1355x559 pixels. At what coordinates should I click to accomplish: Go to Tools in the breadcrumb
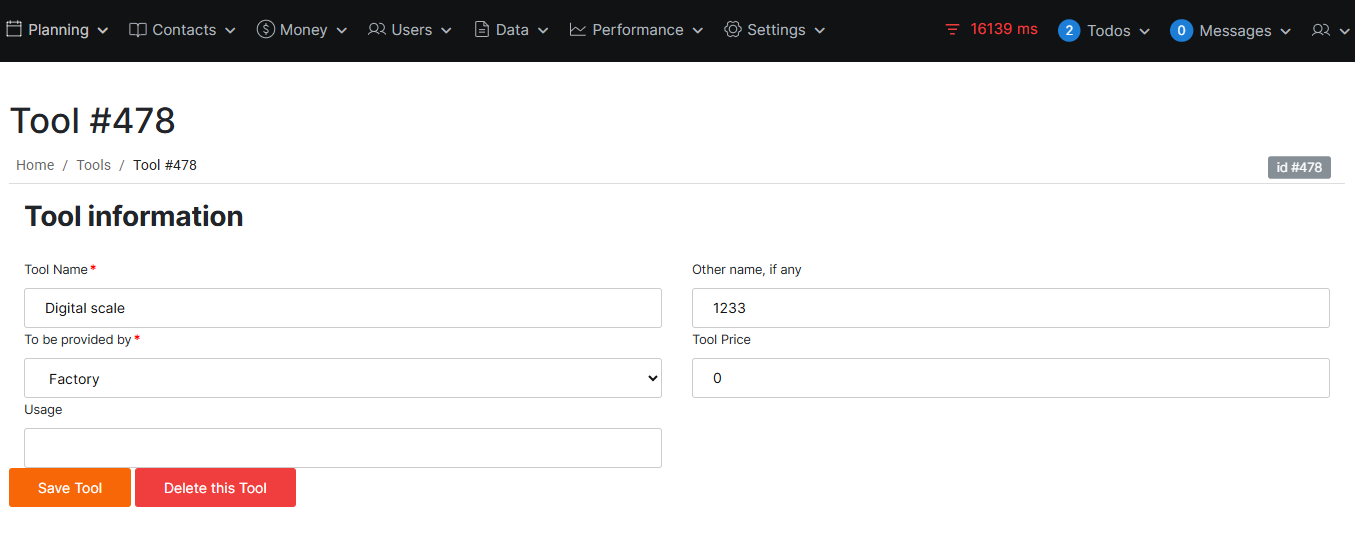click(94, 165)
